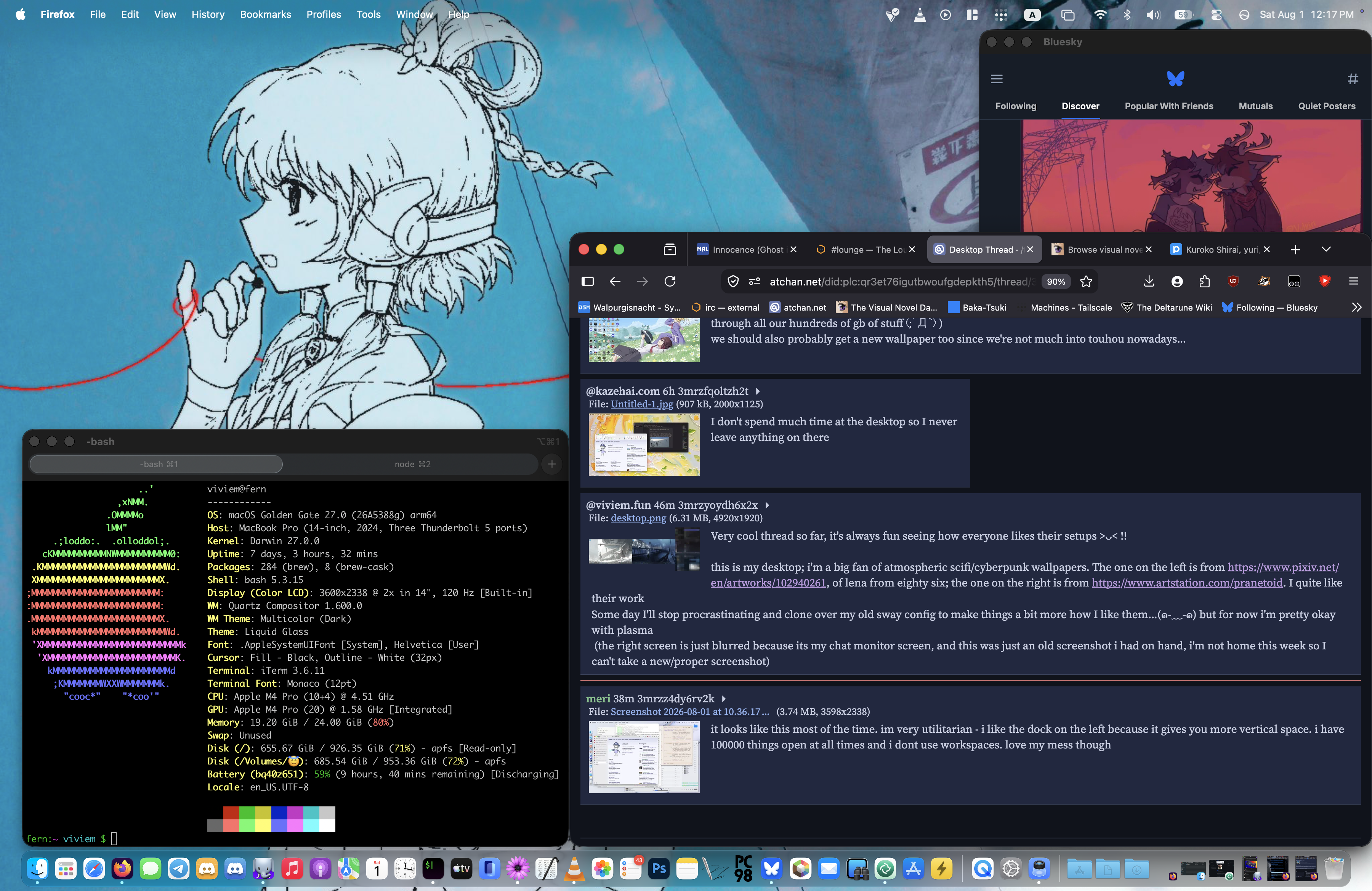This screenshot has height=891, width=1372.
Task: Open System Settings from the Dock
Action: [1011, 869]
